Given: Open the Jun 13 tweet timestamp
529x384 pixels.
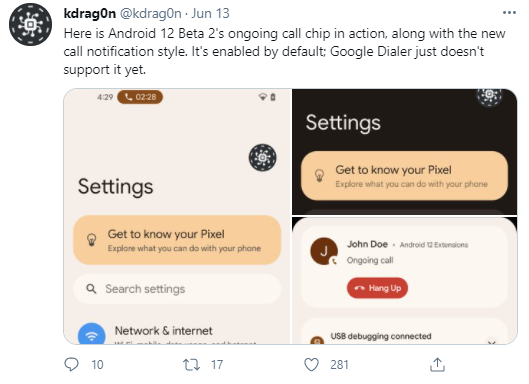Looking at the screenshot, I should click(211, 13).
